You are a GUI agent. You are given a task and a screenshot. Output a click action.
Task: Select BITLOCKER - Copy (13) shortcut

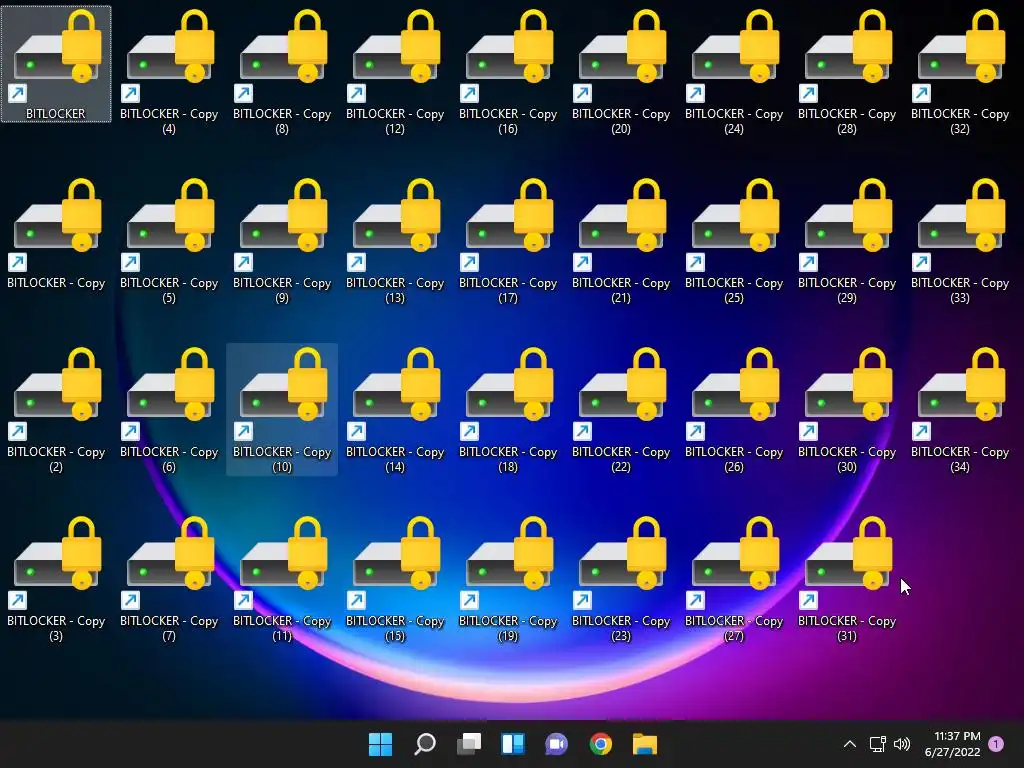click(x=395, y=240)
